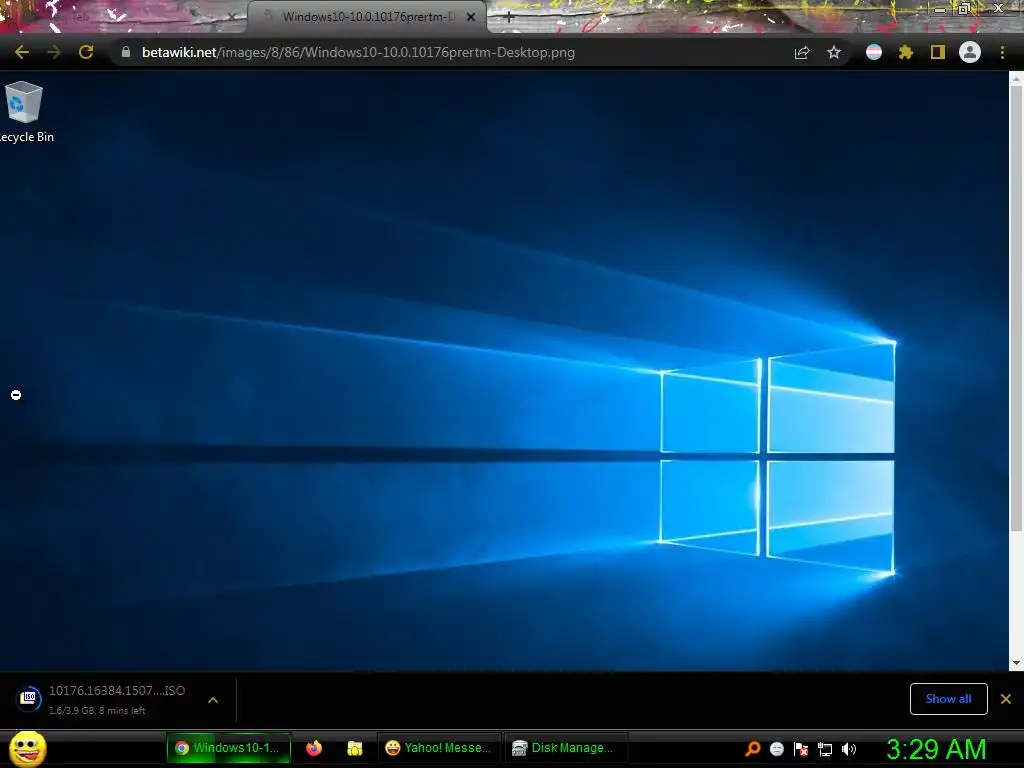This screenshot has width=1024, height=768.
Task: Close the Windows10-10.0.10176prertm tab
Action: click(x=471, y=17)
